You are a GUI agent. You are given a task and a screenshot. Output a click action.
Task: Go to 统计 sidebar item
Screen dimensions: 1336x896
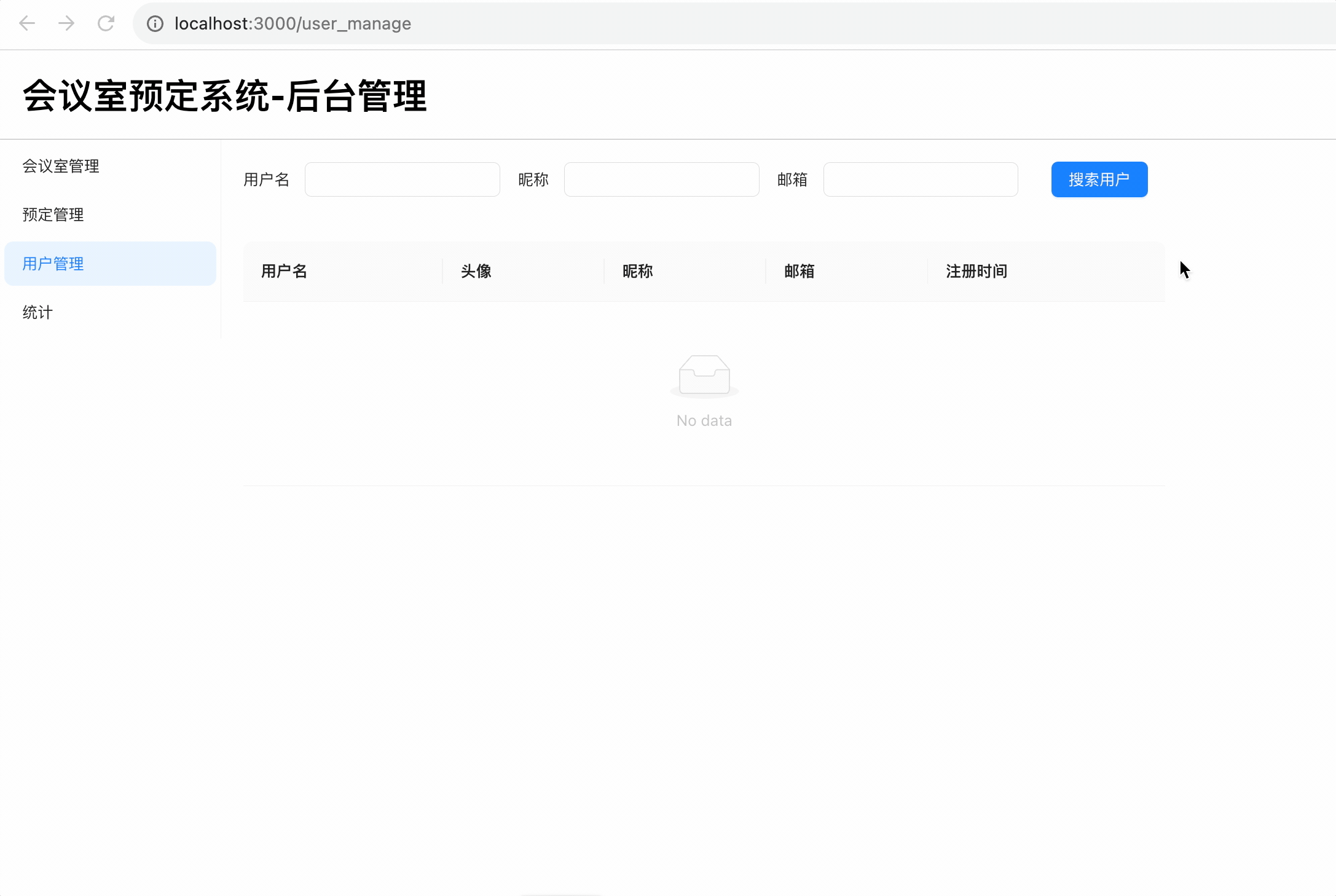(37, 312)
